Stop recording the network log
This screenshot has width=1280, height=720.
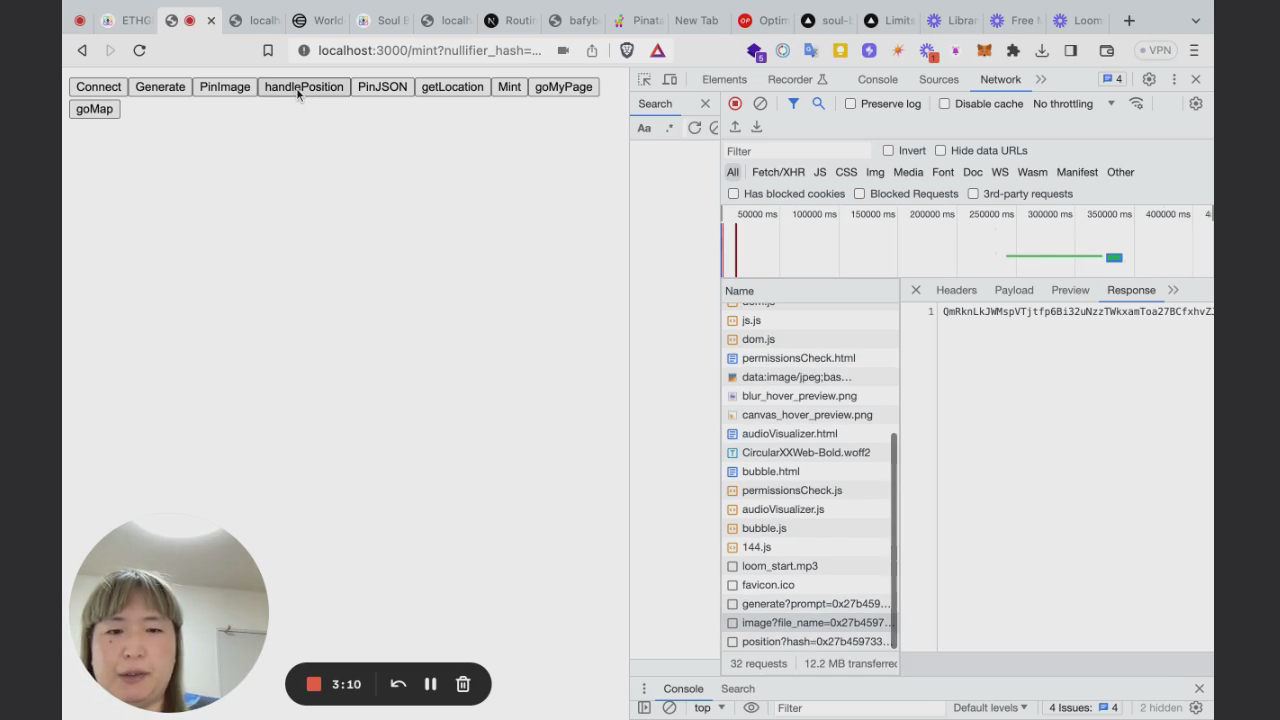click(x=735, y=103)
